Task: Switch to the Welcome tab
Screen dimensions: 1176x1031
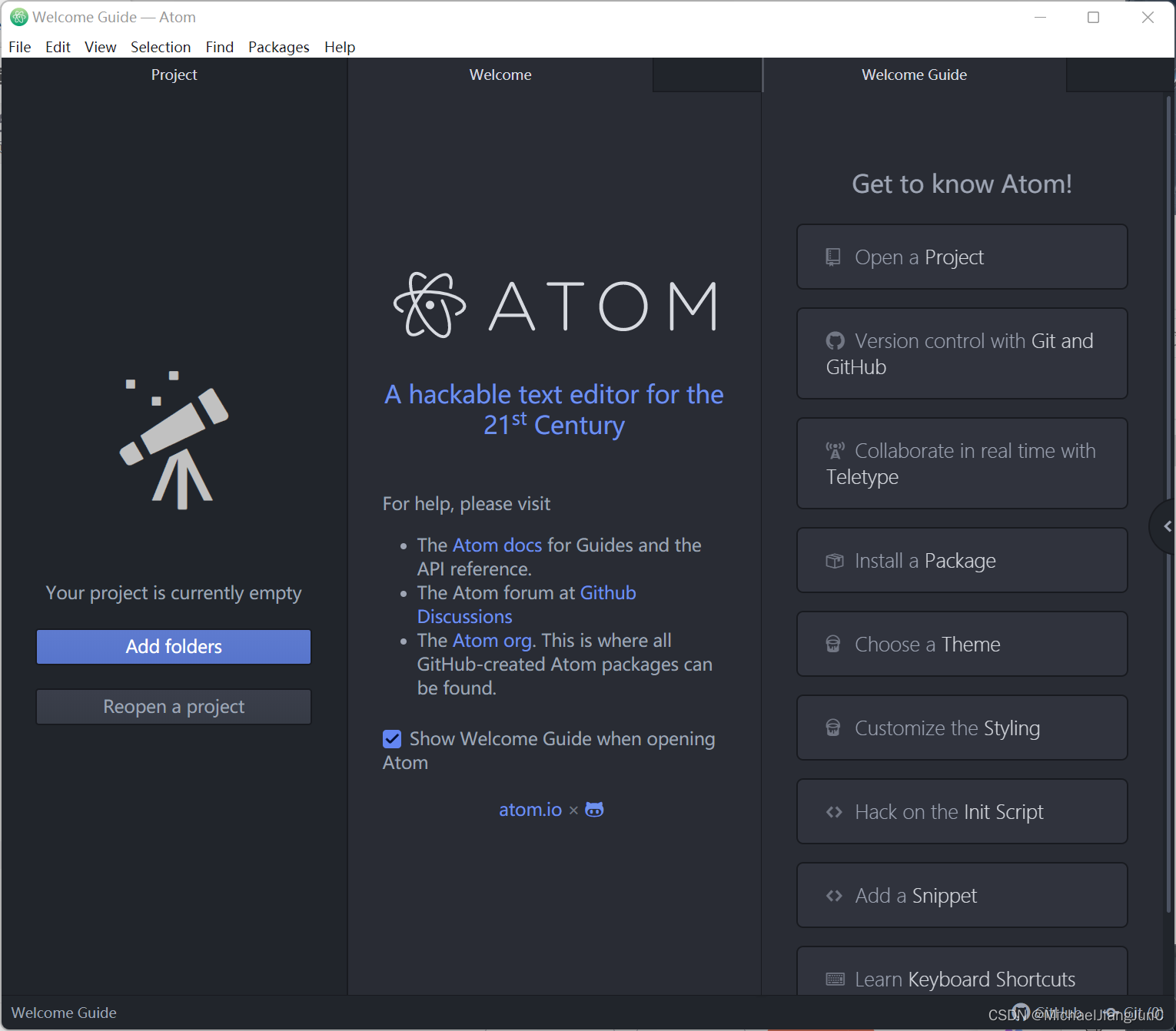Action: click(x=500, y=75)
